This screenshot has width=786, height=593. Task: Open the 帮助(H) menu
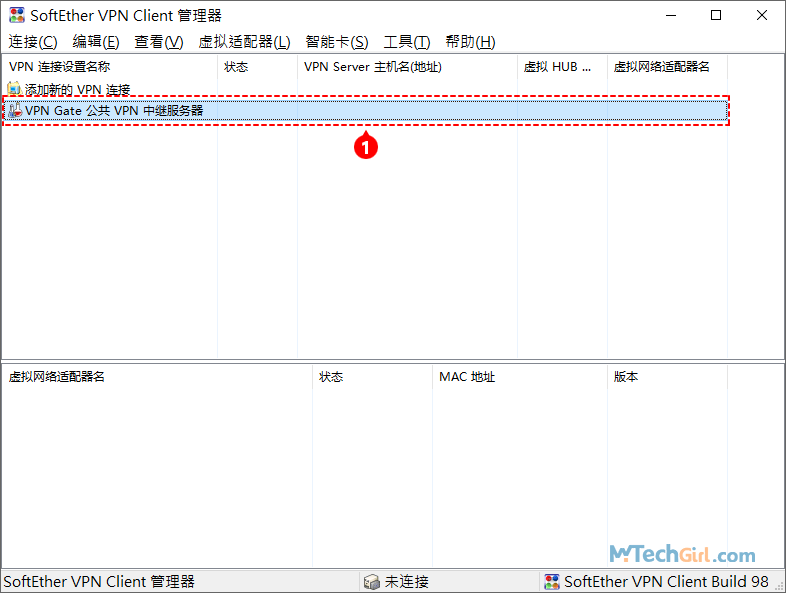pos(470,42)
